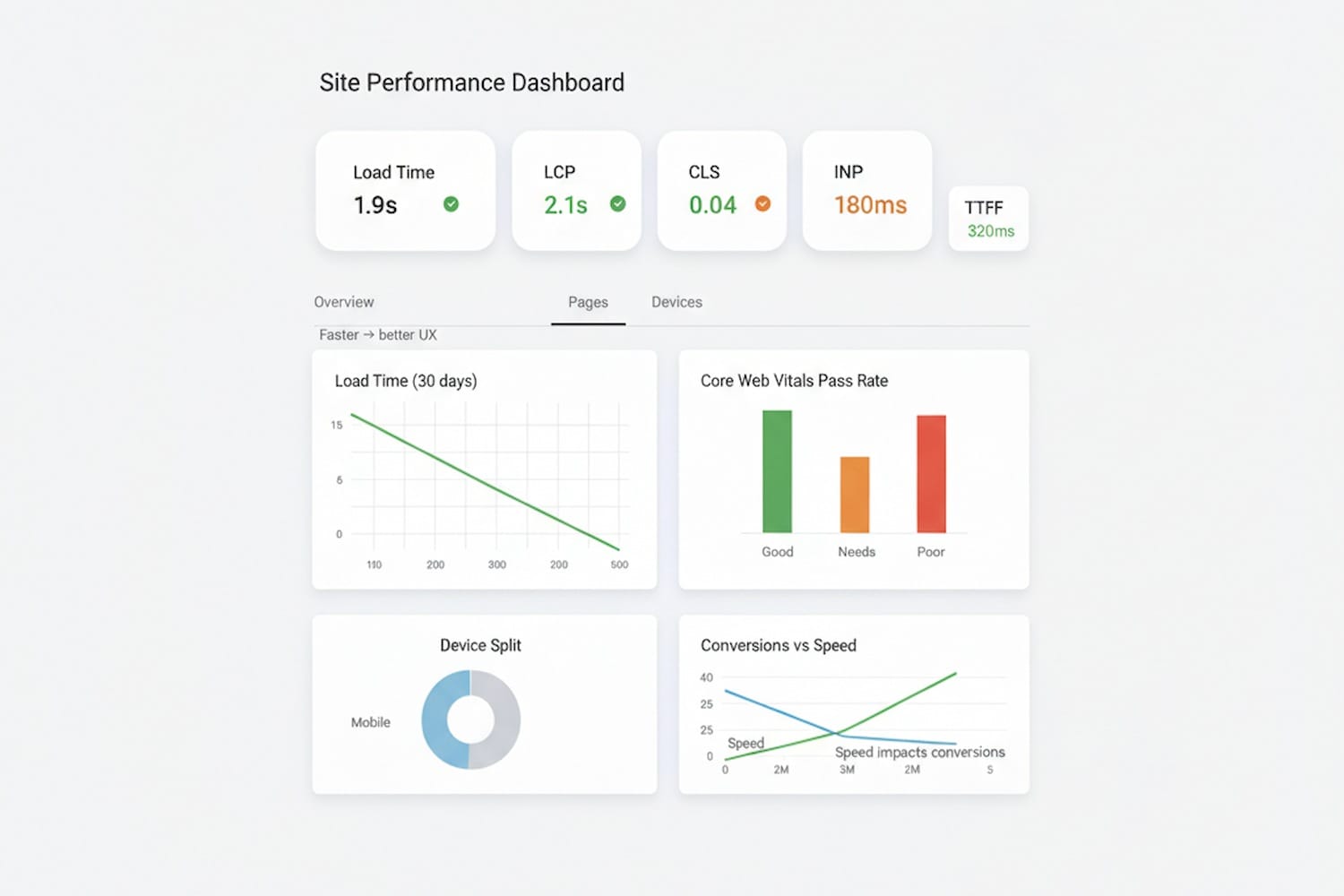Click the blue declining Speed line
This screenshot has height=896, width=1344.
[x=780, y=711]
